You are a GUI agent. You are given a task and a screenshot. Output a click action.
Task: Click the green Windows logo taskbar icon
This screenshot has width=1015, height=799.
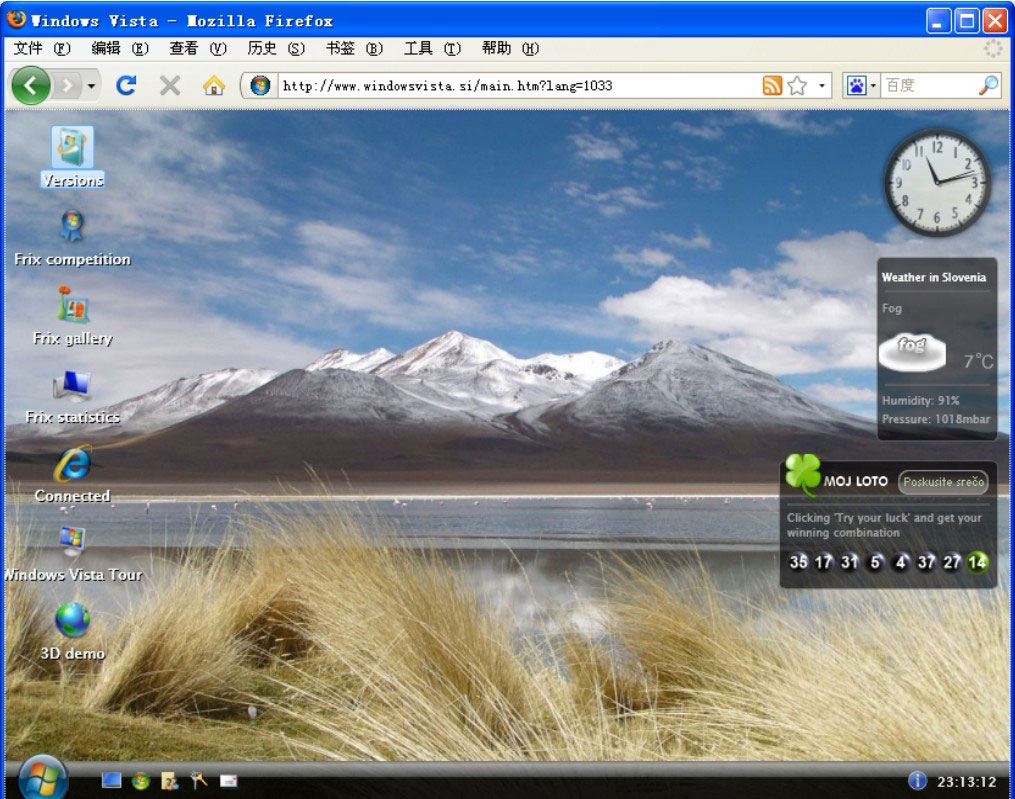click(x=140, y=782)
